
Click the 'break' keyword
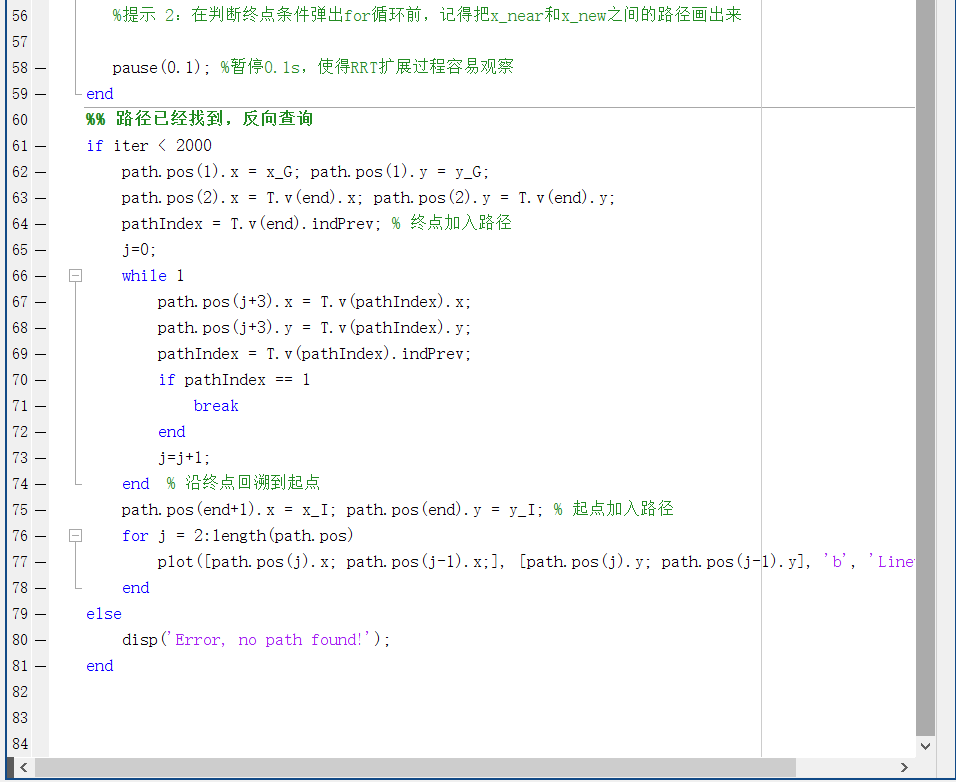pos(216,406)
